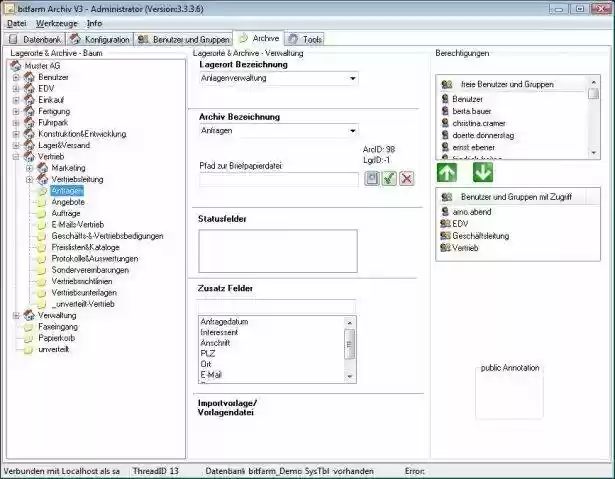Viewport: 615px width, 479px height.
Task: Click the Zusatz Felder text input
Action: (276, 306)
